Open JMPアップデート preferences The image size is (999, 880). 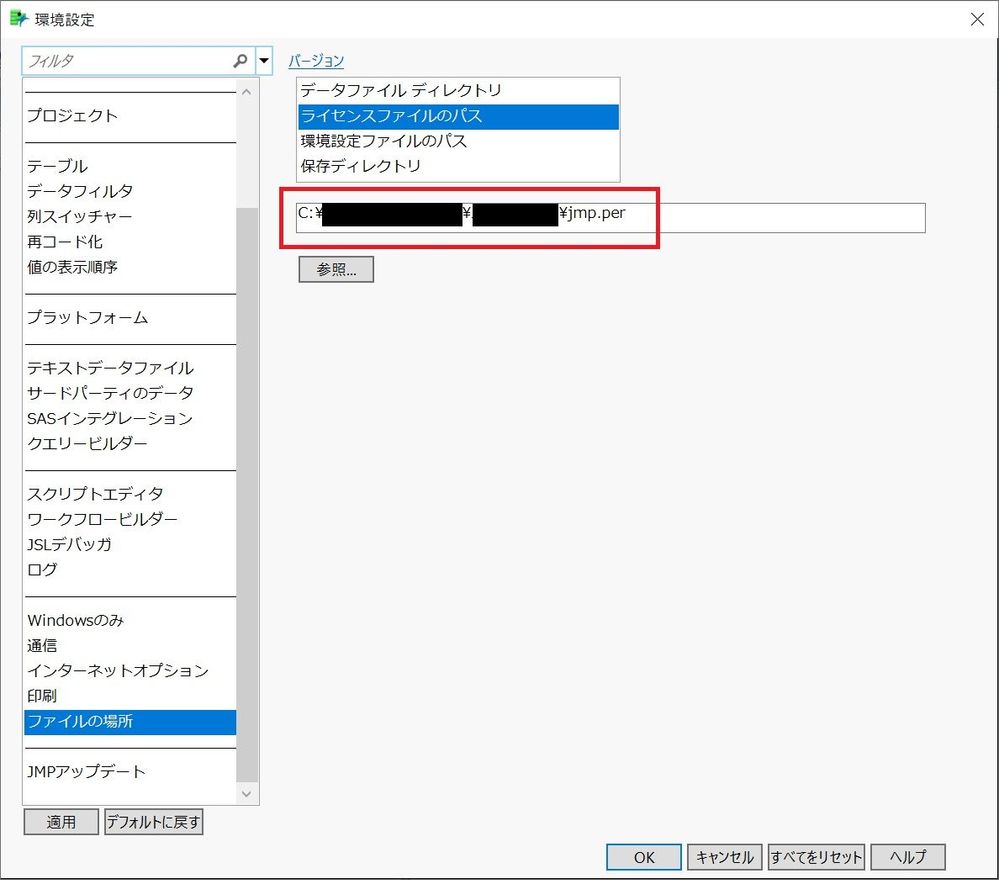130,772
